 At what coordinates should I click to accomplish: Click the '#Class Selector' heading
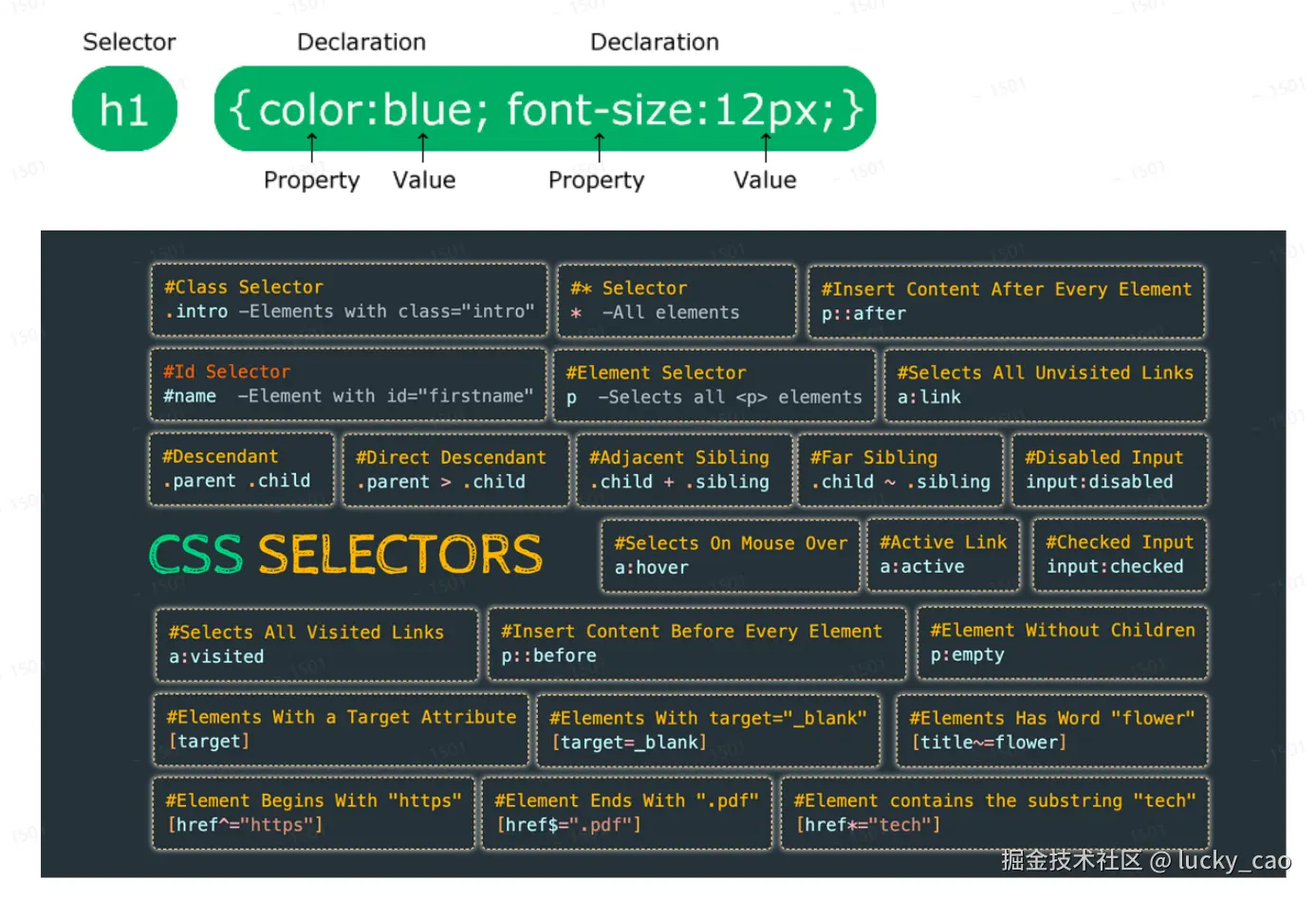point(244,287)
